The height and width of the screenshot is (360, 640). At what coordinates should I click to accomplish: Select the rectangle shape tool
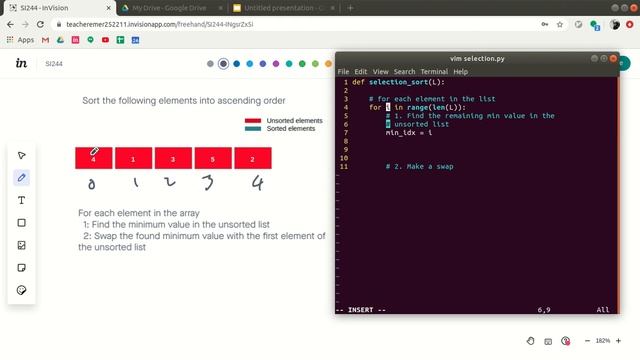click(x=22, y=223)
